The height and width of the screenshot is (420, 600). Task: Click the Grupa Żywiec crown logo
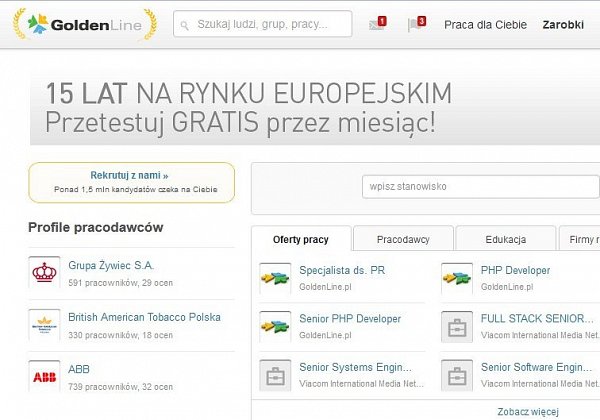[x=44, y=272]
